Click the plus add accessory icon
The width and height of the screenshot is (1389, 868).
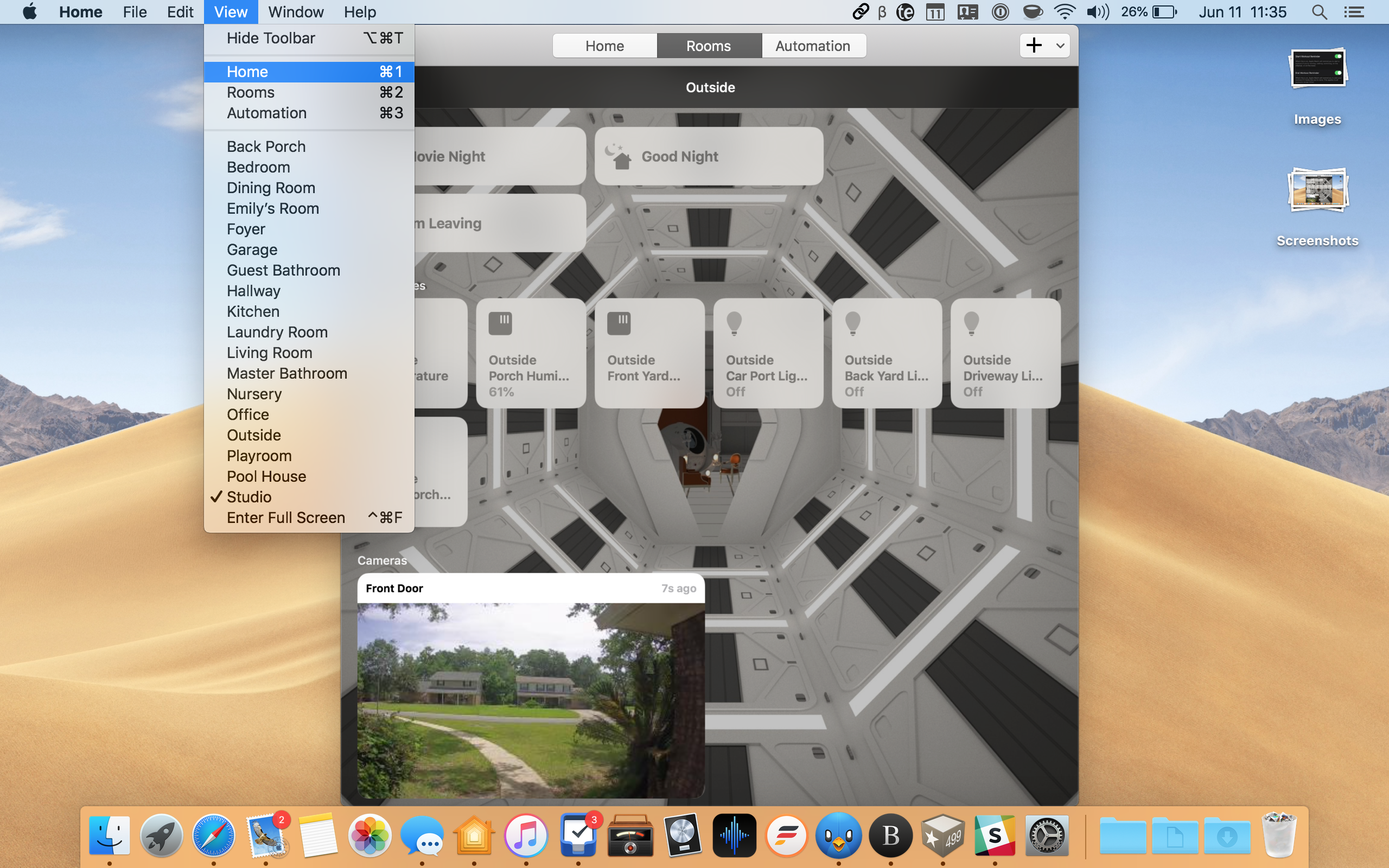point(1034,46)
